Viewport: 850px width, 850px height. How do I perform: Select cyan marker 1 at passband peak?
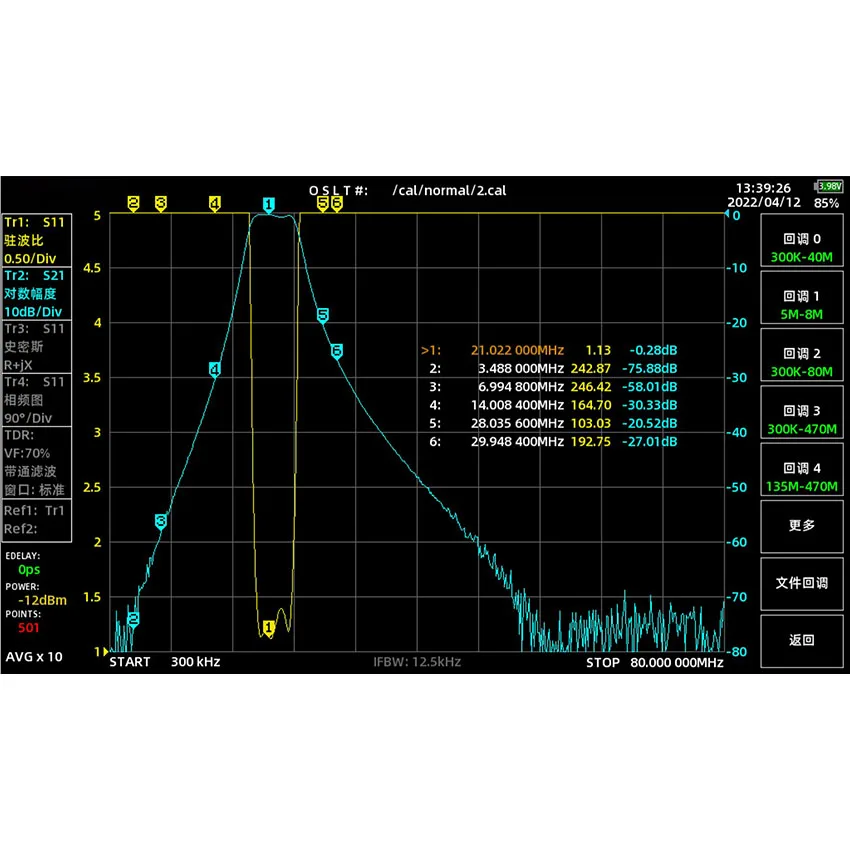pyautogui.click(x=268, y=205)
